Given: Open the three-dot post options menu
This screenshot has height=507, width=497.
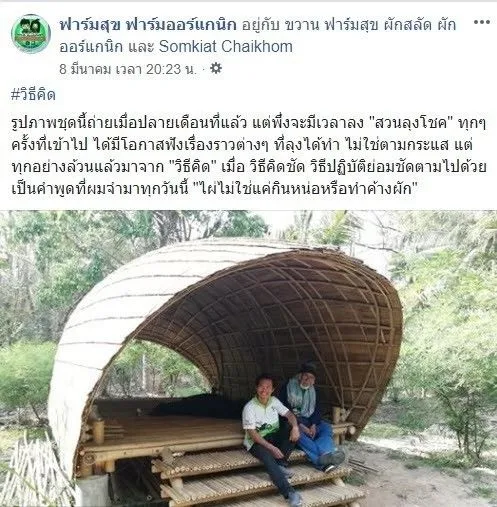Looking at the screenshot, I should (x=481, y=23).
